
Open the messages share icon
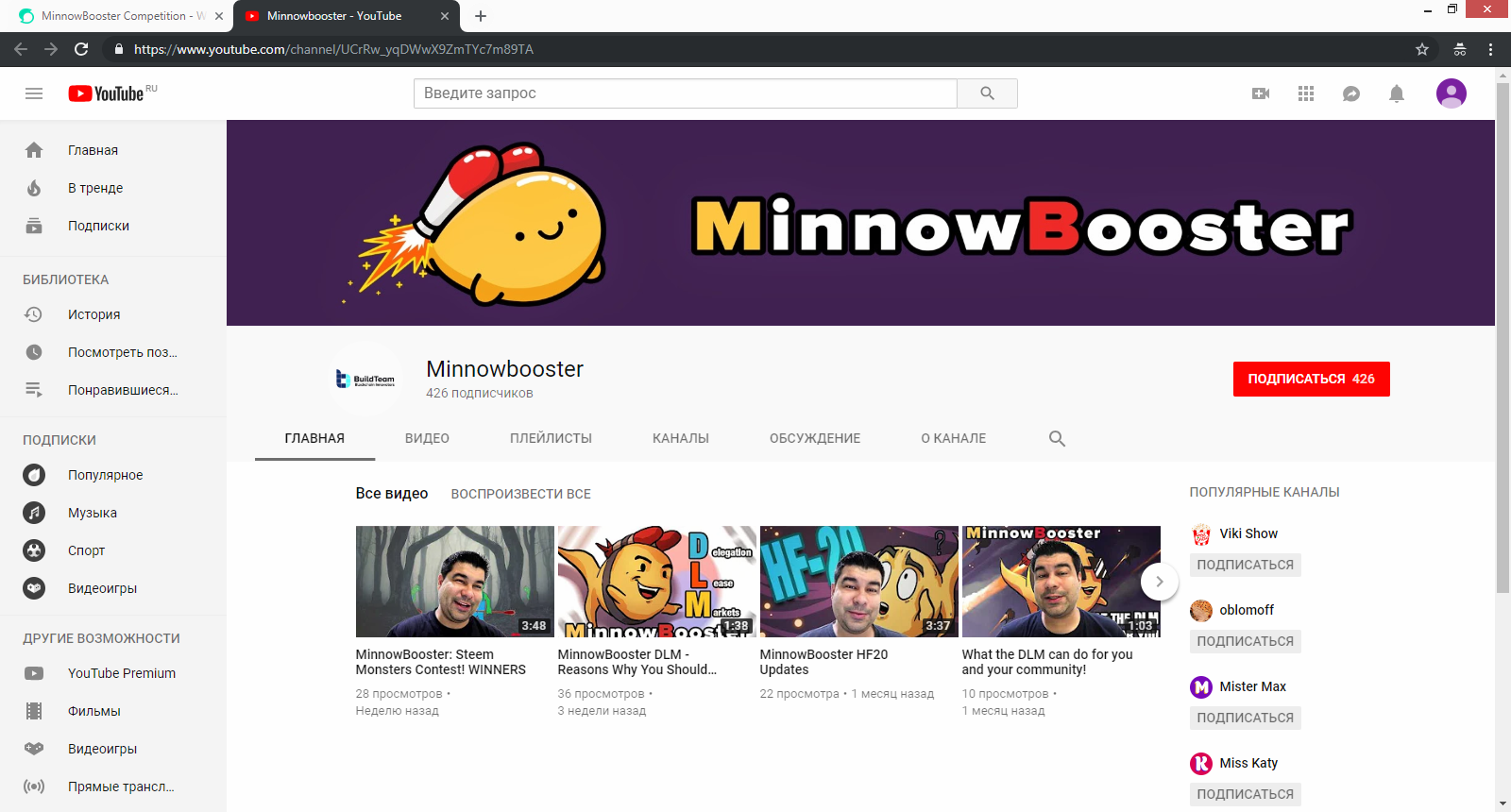click(x=1351, y=93)
